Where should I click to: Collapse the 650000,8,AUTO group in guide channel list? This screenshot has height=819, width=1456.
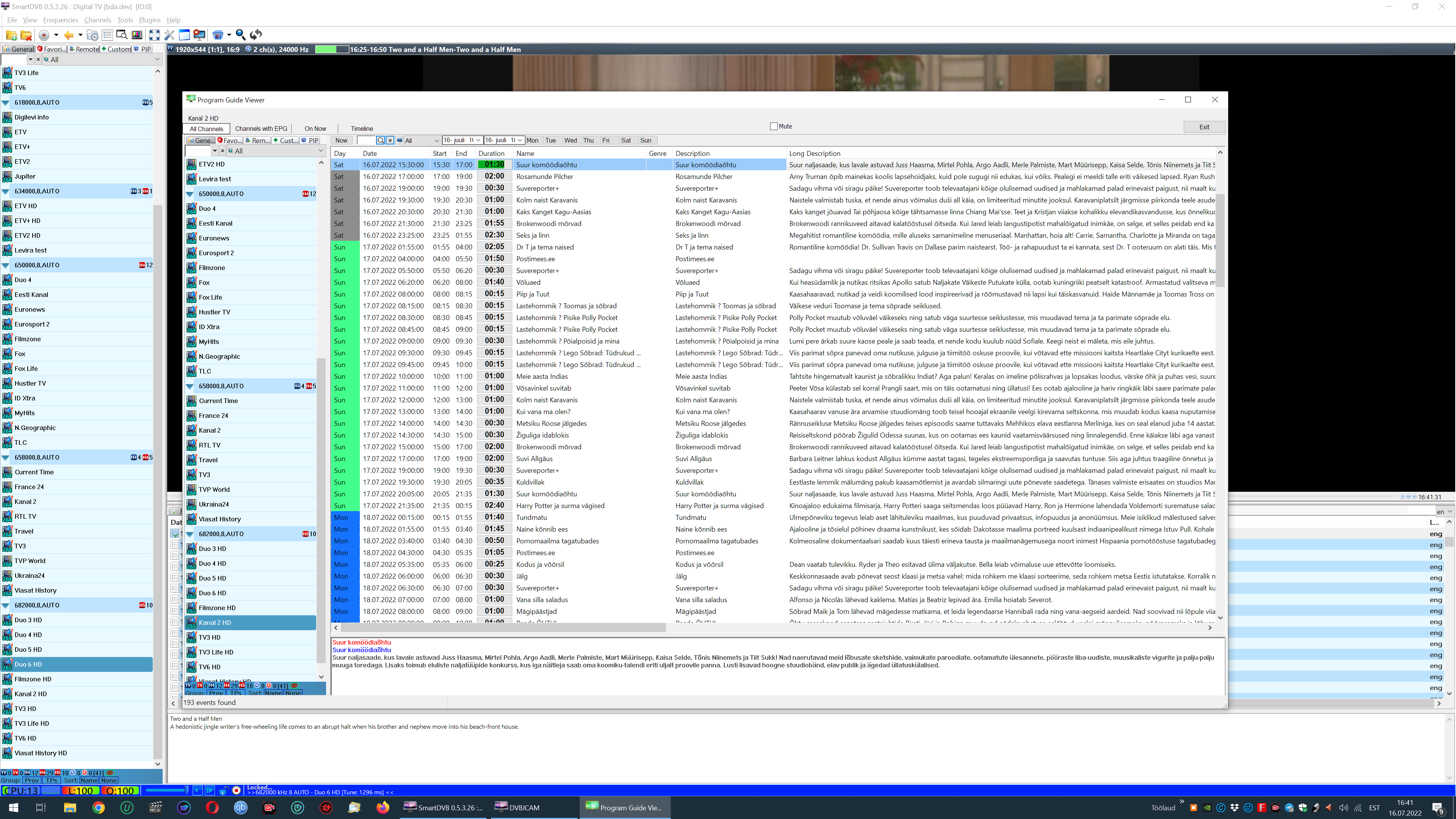(190, 194)
